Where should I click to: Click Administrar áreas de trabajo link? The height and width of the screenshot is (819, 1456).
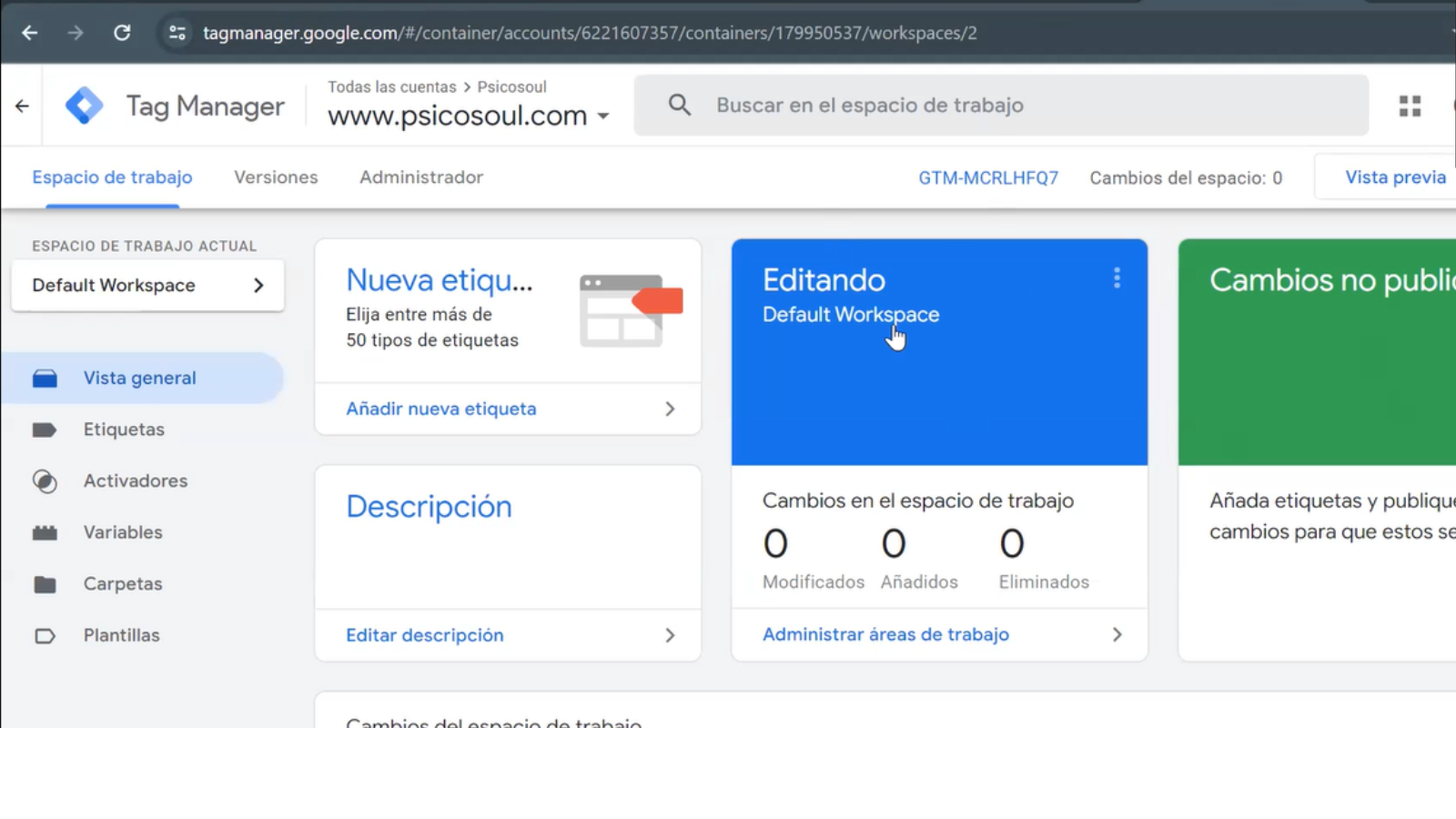point(885,634)
